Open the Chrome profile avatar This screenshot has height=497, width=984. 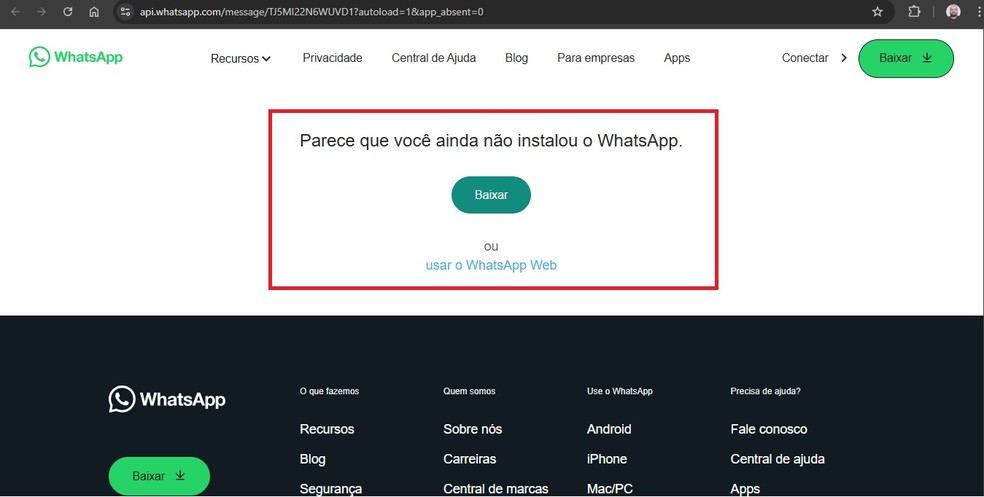[953, 12]
